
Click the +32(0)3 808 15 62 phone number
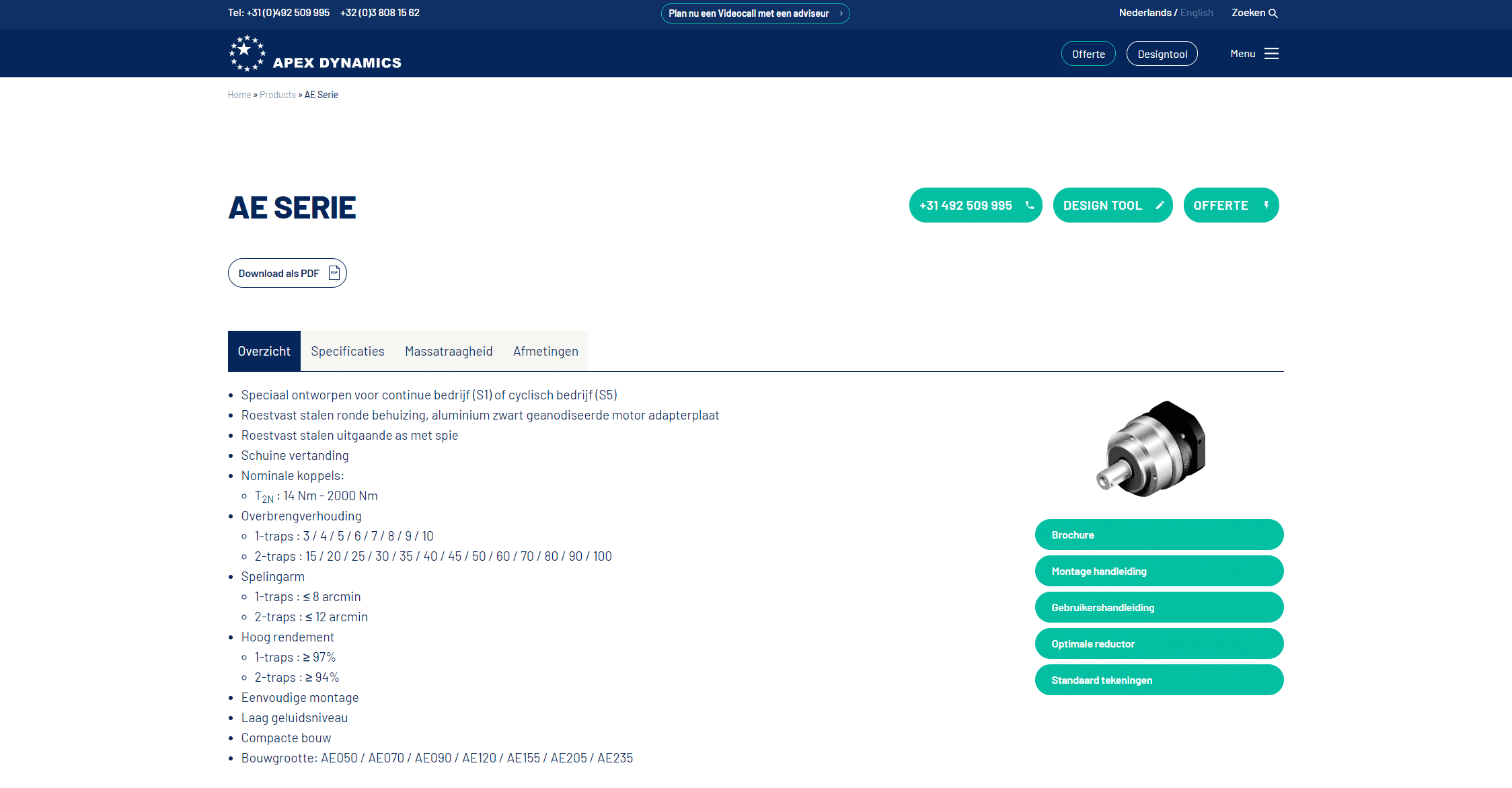[379, 13]
